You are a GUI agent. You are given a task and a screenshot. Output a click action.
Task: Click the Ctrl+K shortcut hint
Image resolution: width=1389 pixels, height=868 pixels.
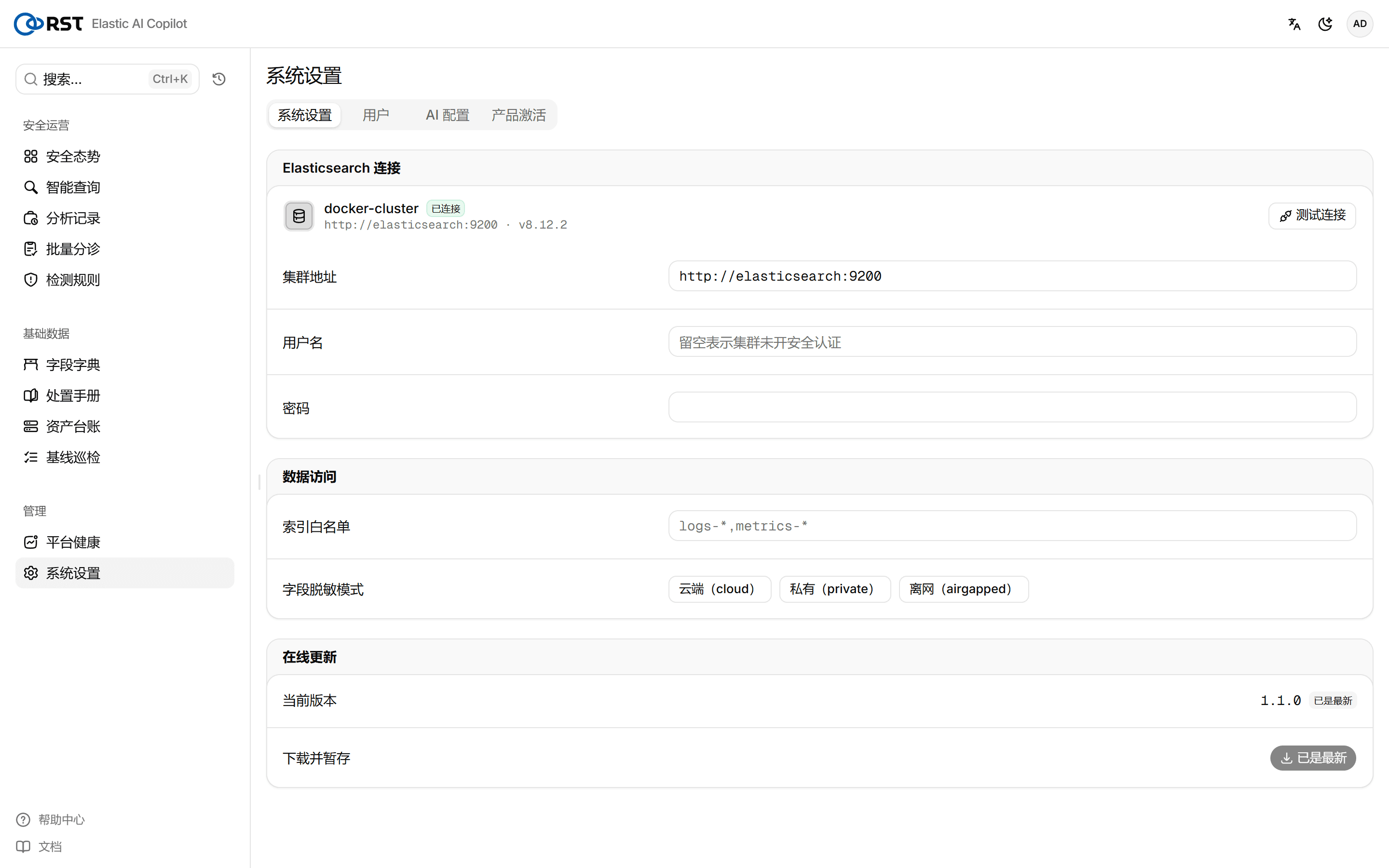coord(170,79)
